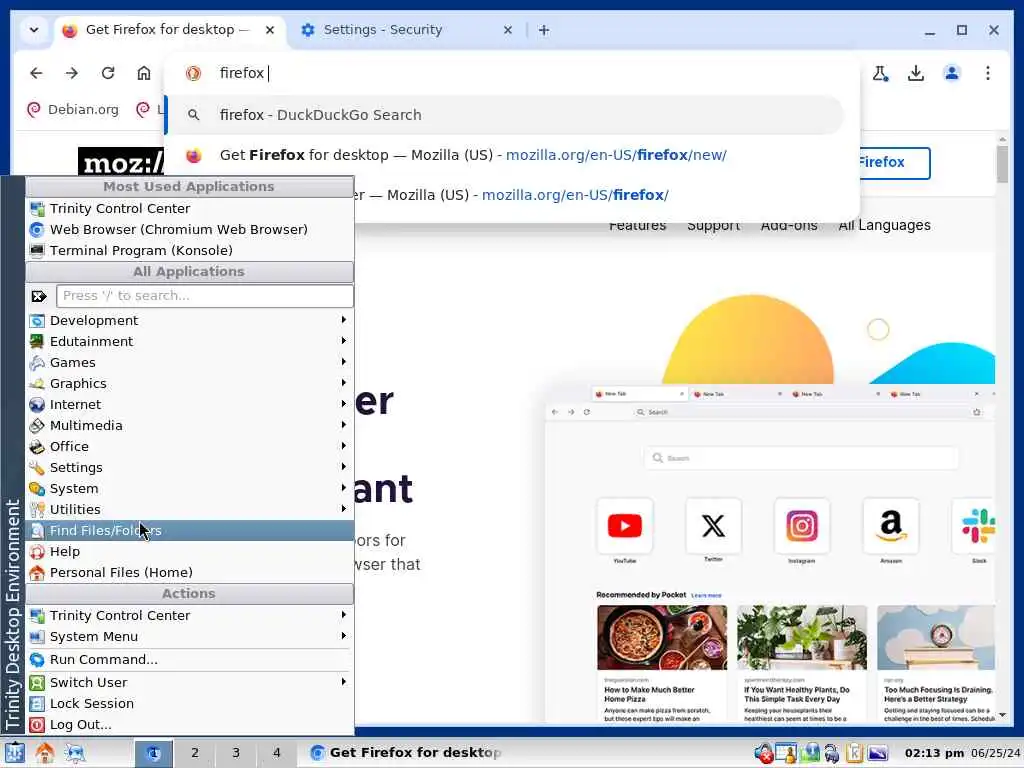
Task: Click the taskbar clock showing 02:13 pm
Action: click(934, 754)
